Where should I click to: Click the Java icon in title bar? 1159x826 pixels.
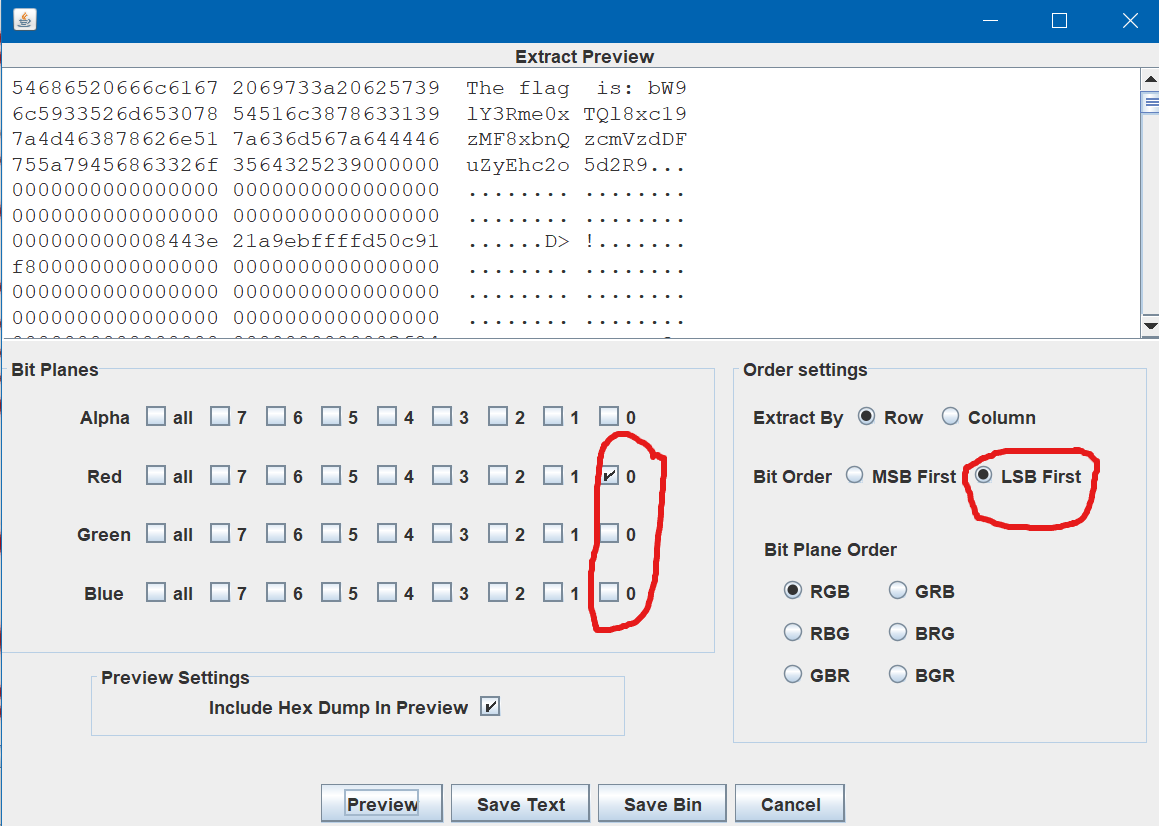(x=25, y=20)
